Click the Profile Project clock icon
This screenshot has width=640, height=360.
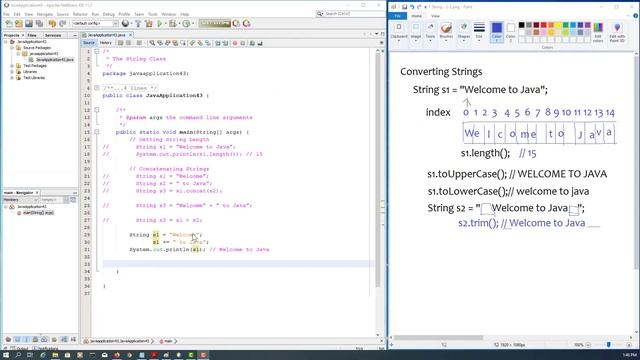click(186, 24)
